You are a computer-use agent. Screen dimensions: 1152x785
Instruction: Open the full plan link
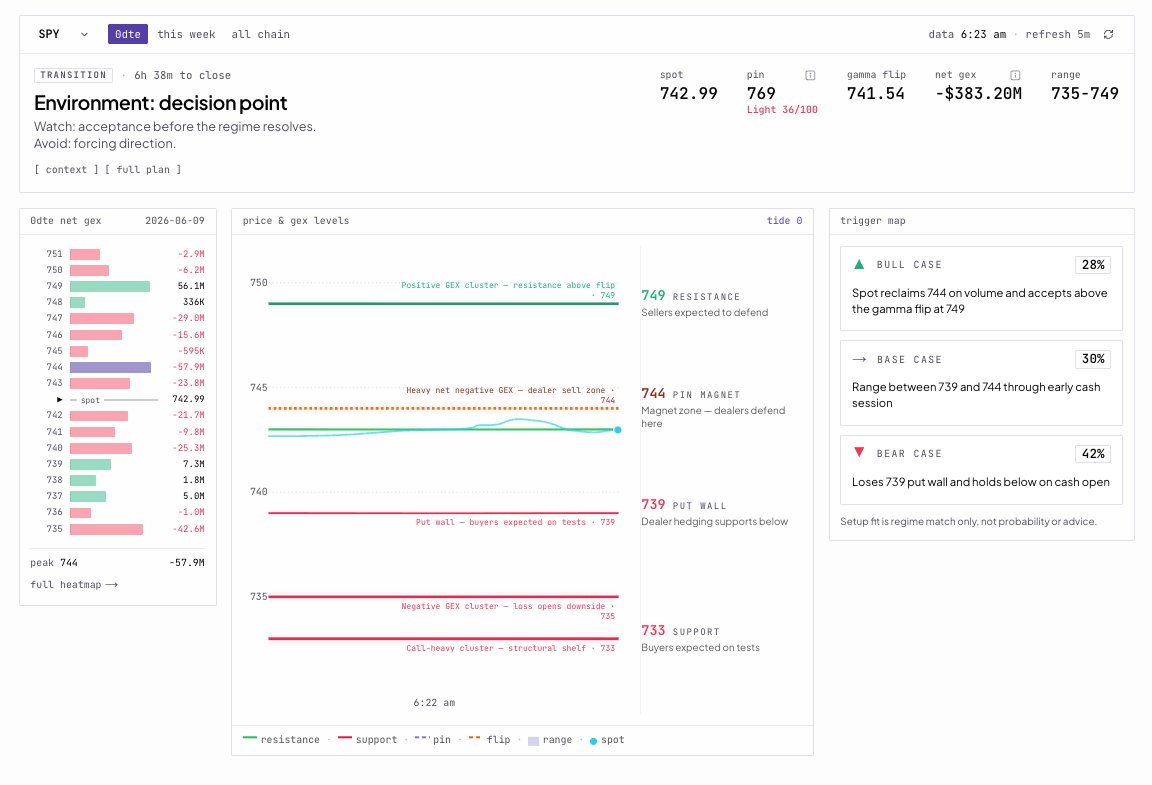point(143,170)
